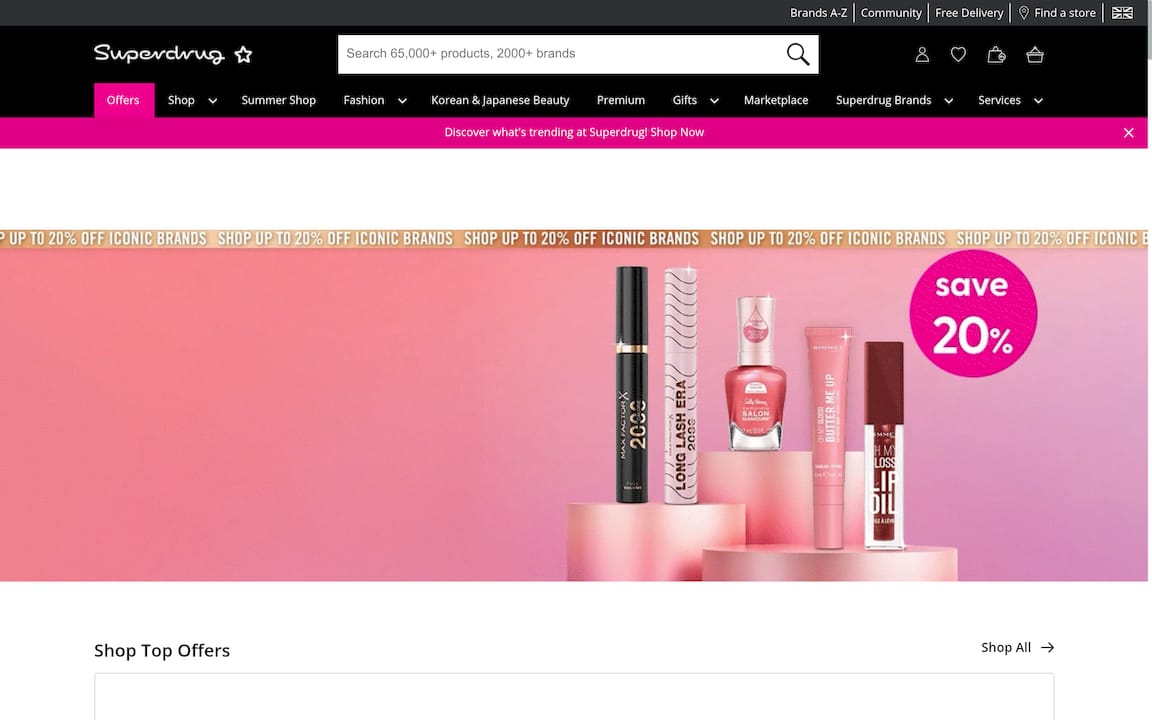Click the Shop Top Offers heading

pos(162,650)
